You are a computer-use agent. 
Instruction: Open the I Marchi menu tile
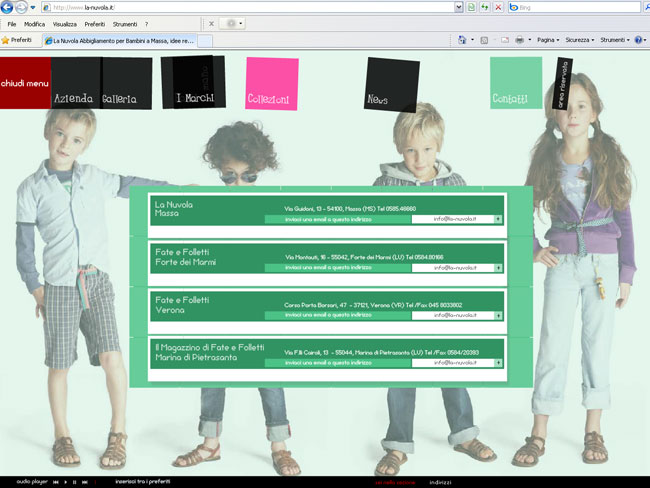(194, 82)
